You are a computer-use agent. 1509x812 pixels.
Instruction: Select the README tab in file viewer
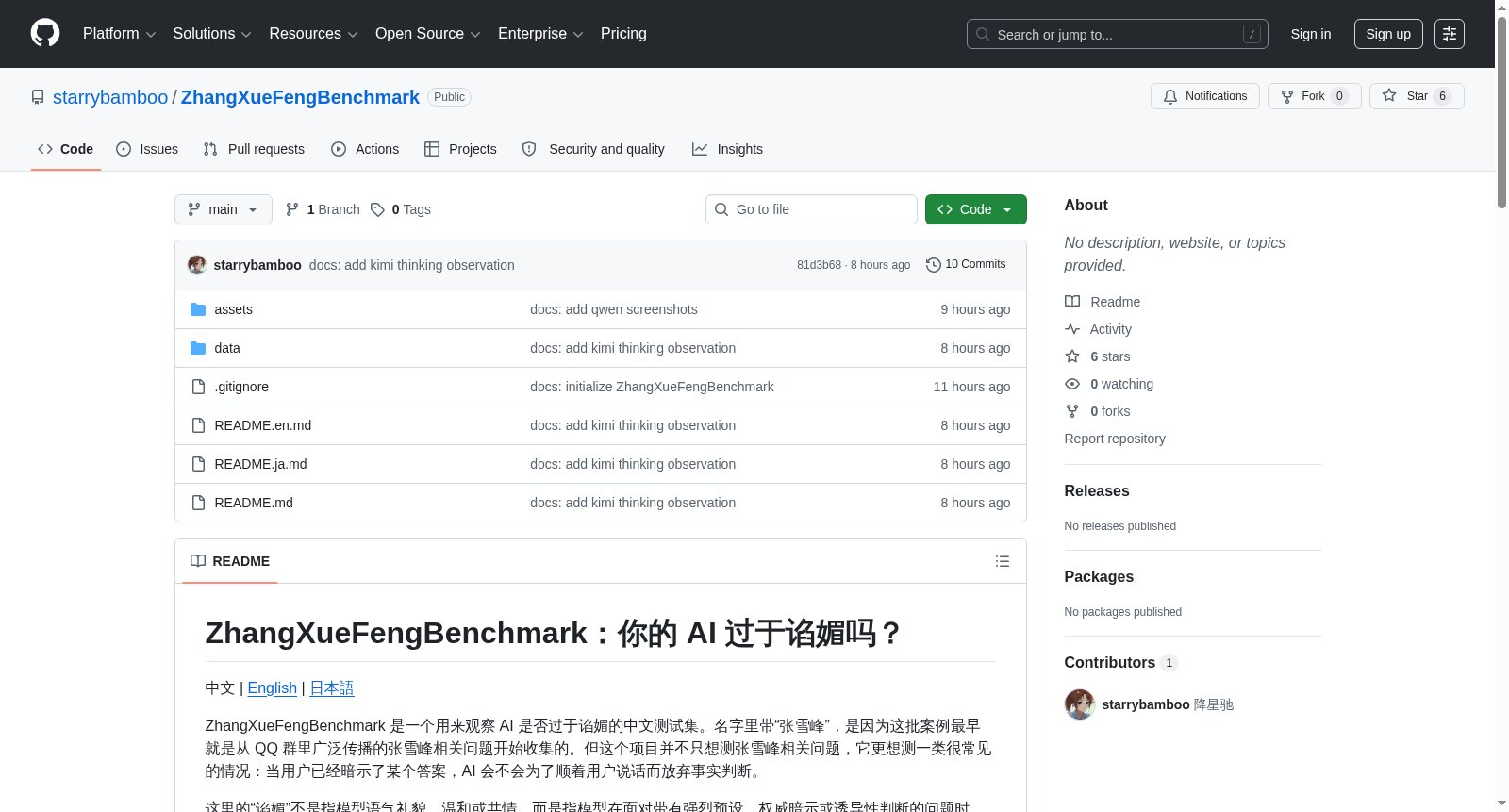pos(230,561)
